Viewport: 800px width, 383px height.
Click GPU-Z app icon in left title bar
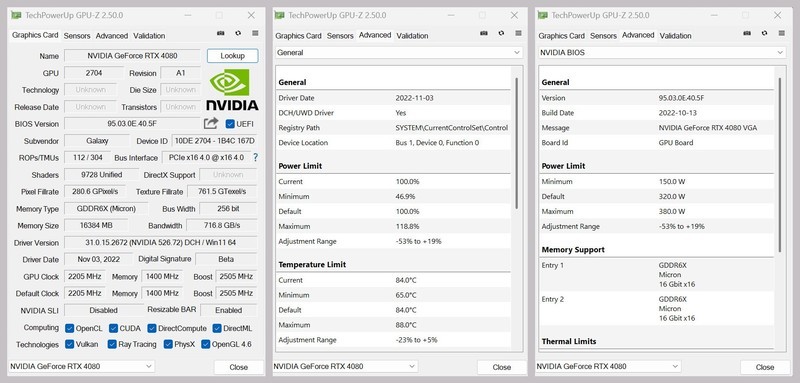click(x=16, y=15)
